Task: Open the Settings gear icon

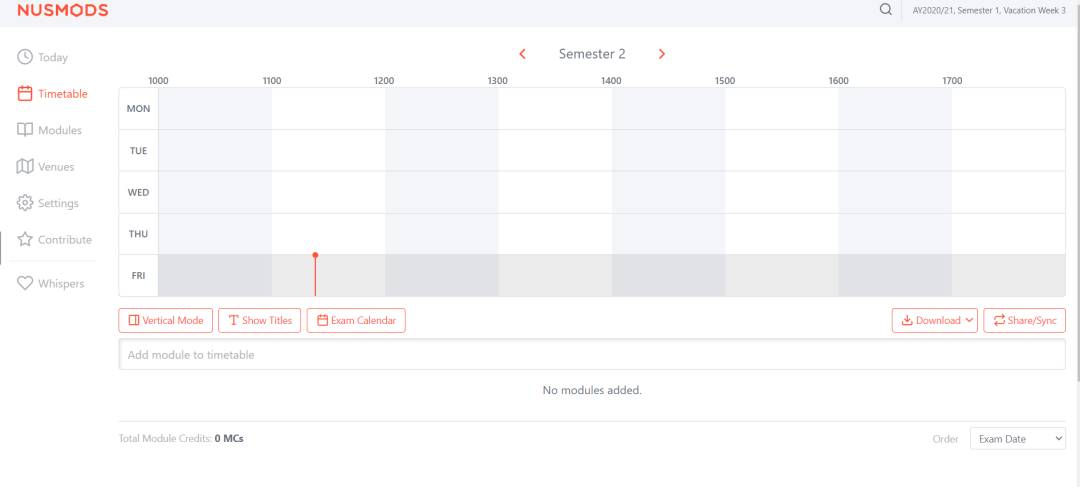Action: pyautogui.click(x=25, y=203)
